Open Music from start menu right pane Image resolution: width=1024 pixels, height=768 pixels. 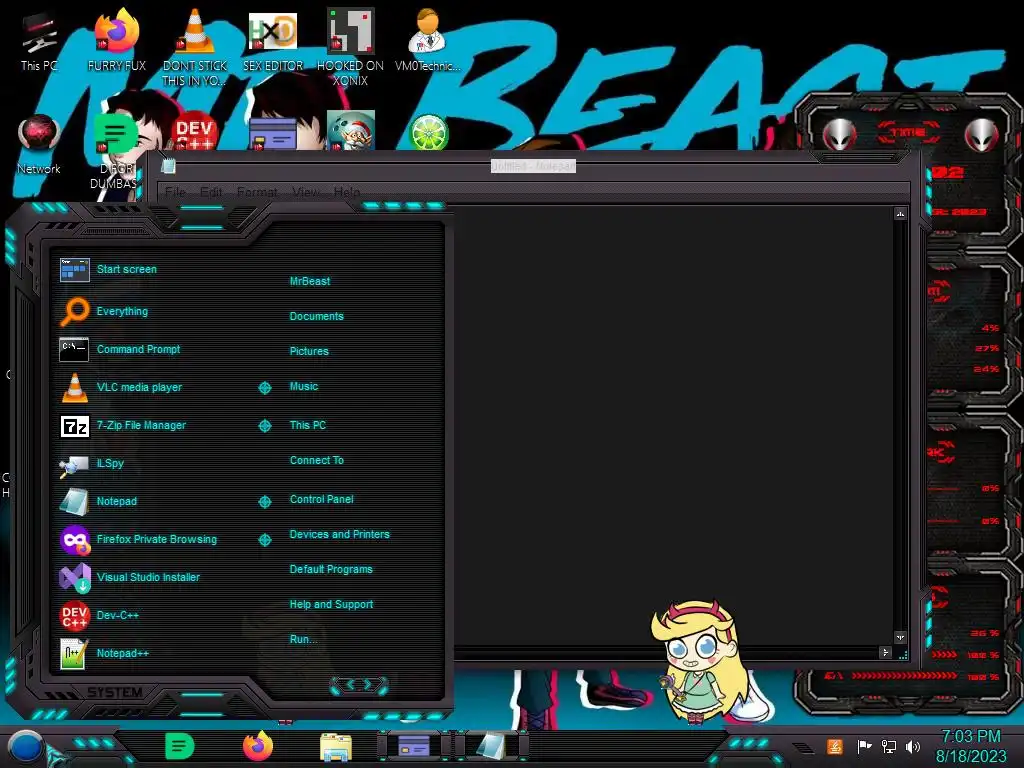[304, 387]
